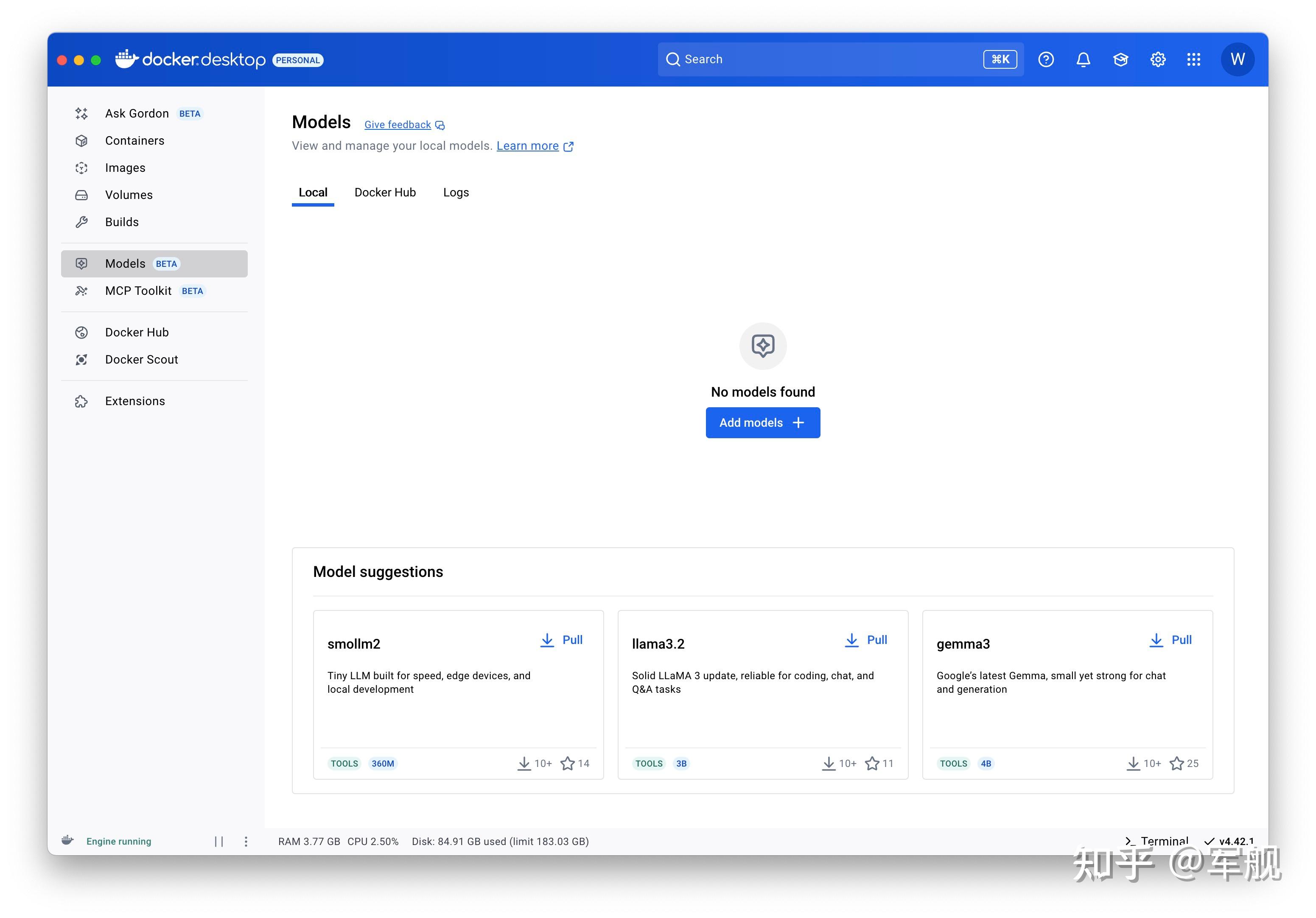Open the Containers section in sidebar

click(x=134, y=140)
